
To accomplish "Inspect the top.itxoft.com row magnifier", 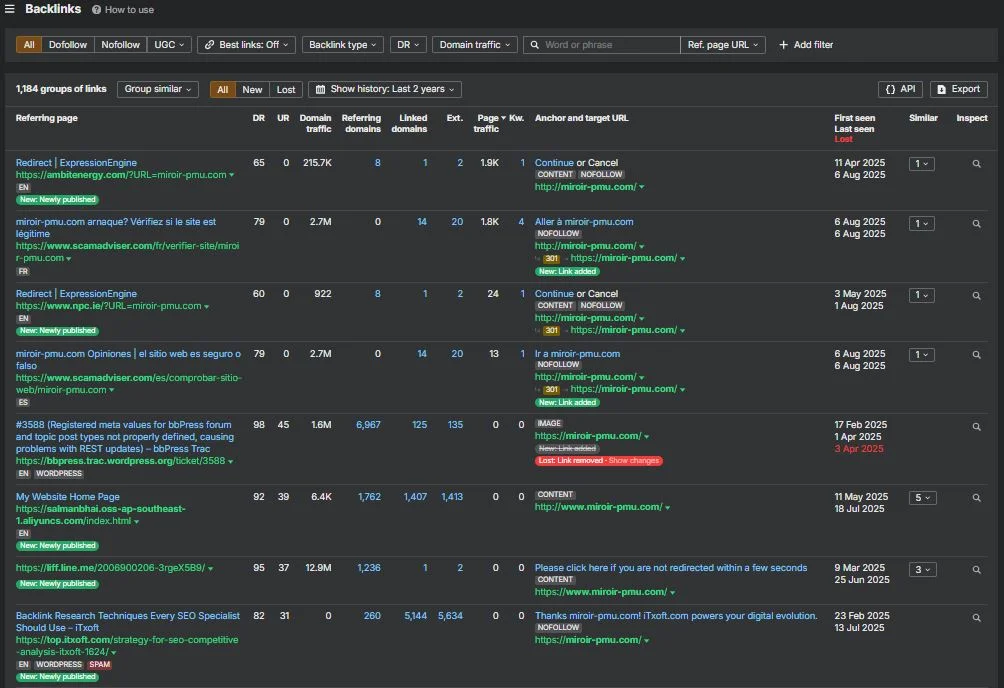I will 976,618.
